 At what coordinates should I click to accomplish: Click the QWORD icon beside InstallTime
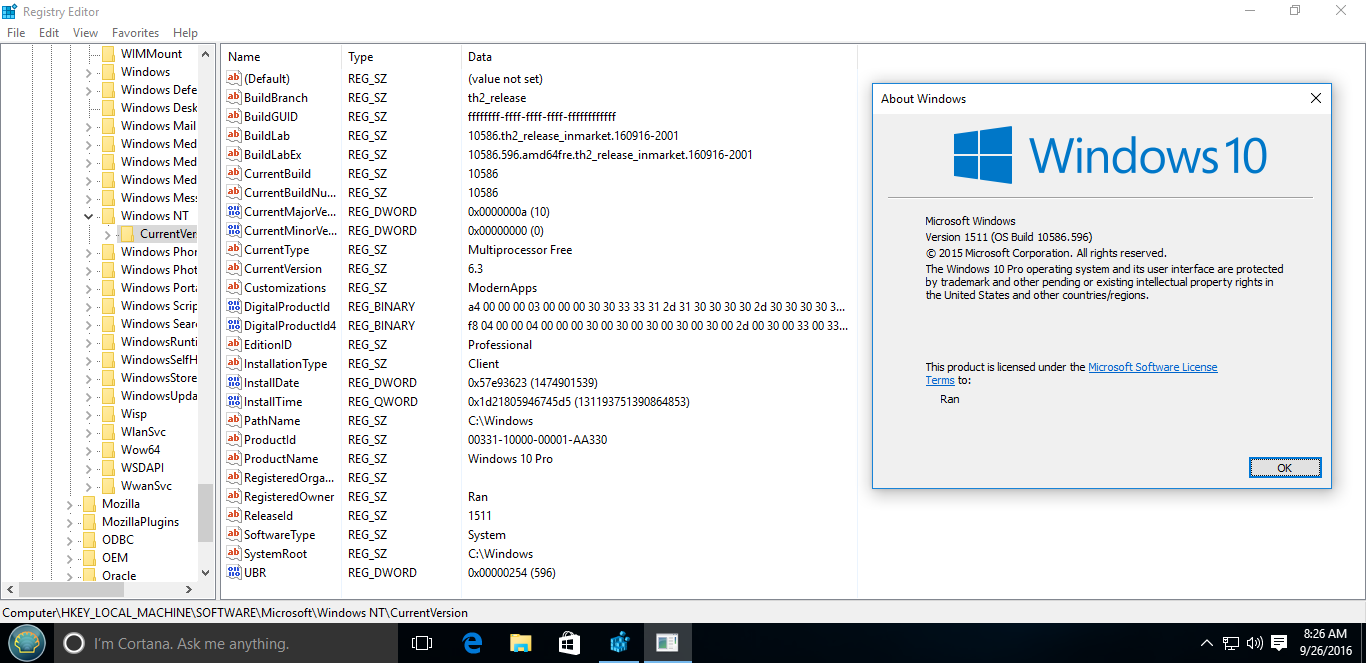point(235,402)
